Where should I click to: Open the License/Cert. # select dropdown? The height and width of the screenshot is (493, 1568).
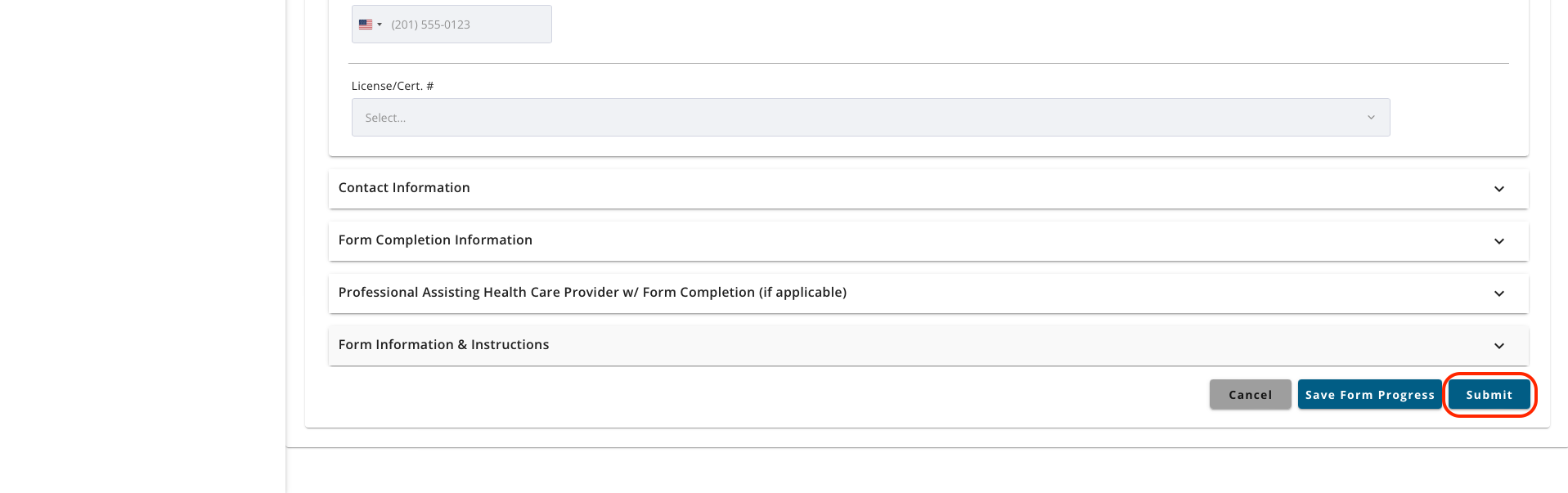(870, 118)
